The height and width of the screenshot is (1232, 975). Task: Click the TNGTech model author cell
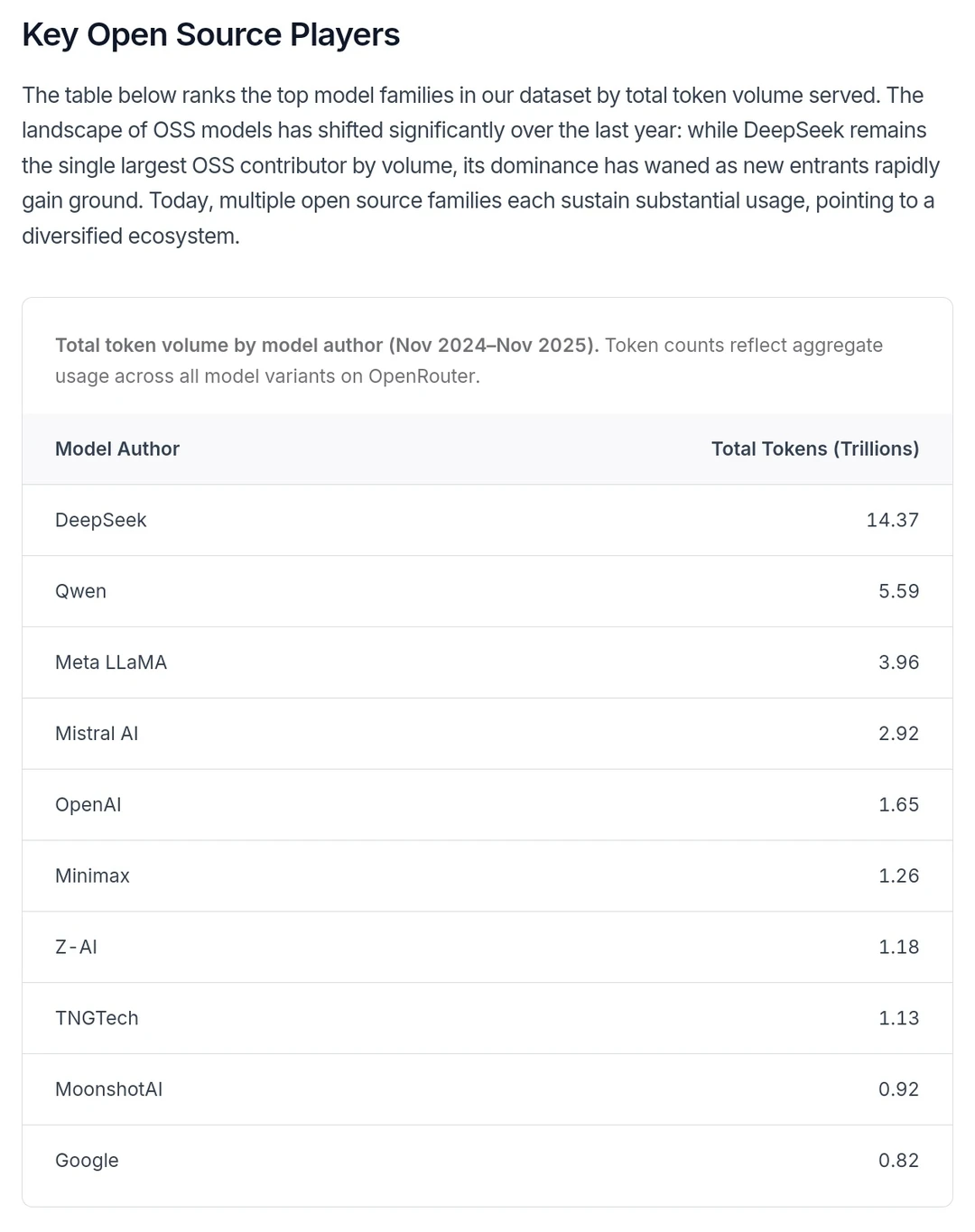click(x=97, y=1018)
